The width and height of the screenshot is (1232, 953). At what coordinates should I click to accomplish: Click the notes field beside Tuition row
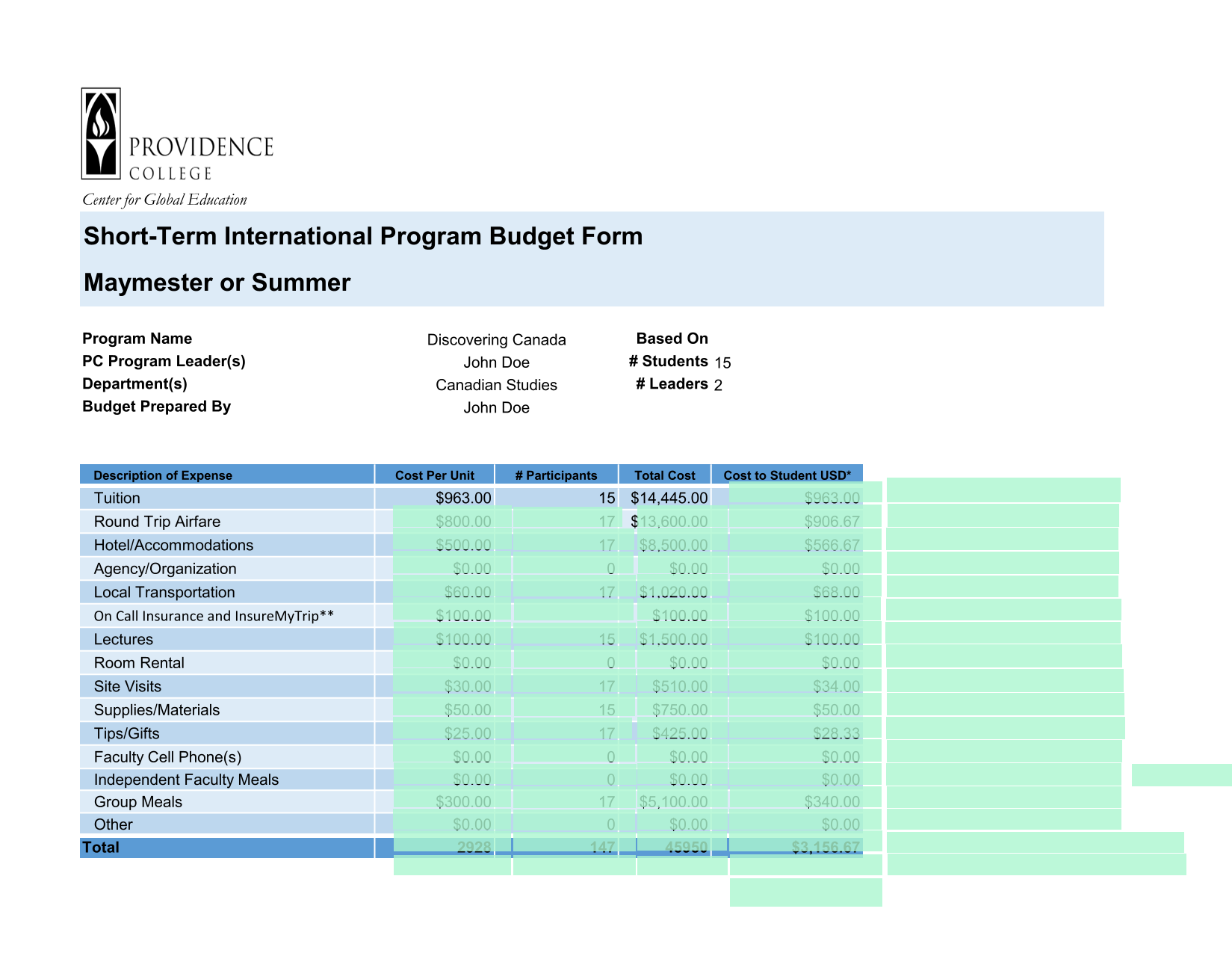(x=1003, y=490)
